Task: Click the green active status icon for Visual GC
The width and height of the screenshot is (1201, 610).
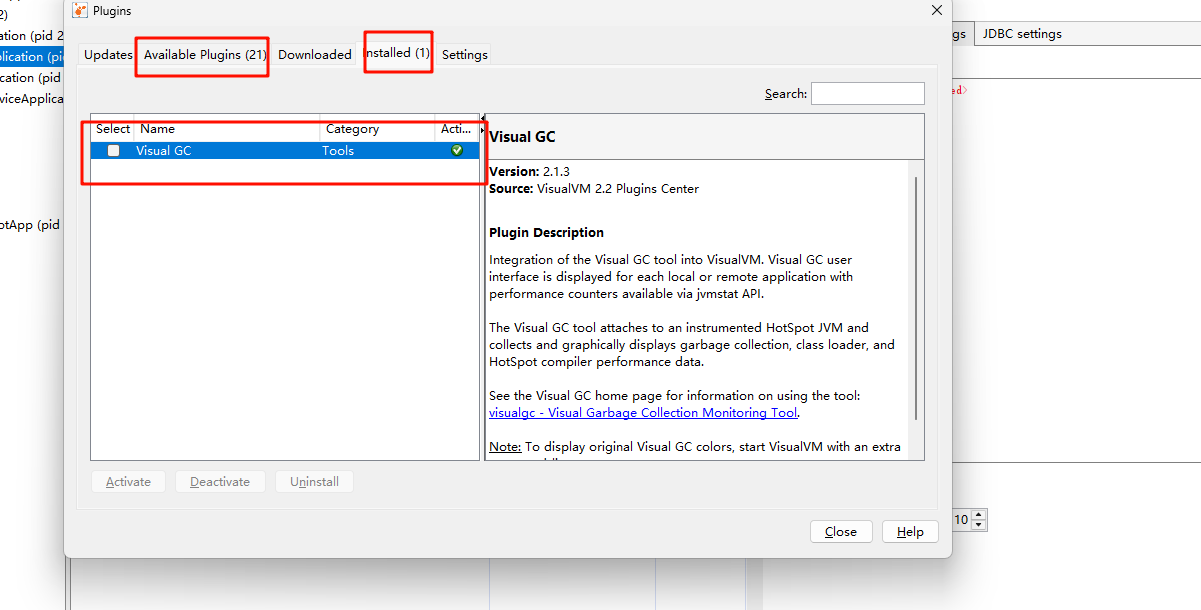Action: point(457,151)
